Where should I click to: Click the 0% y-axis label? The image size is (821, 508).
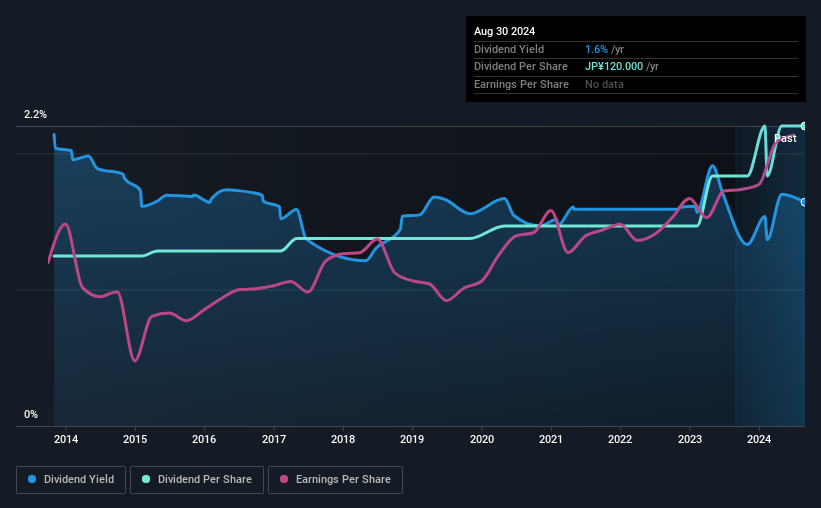31,414
